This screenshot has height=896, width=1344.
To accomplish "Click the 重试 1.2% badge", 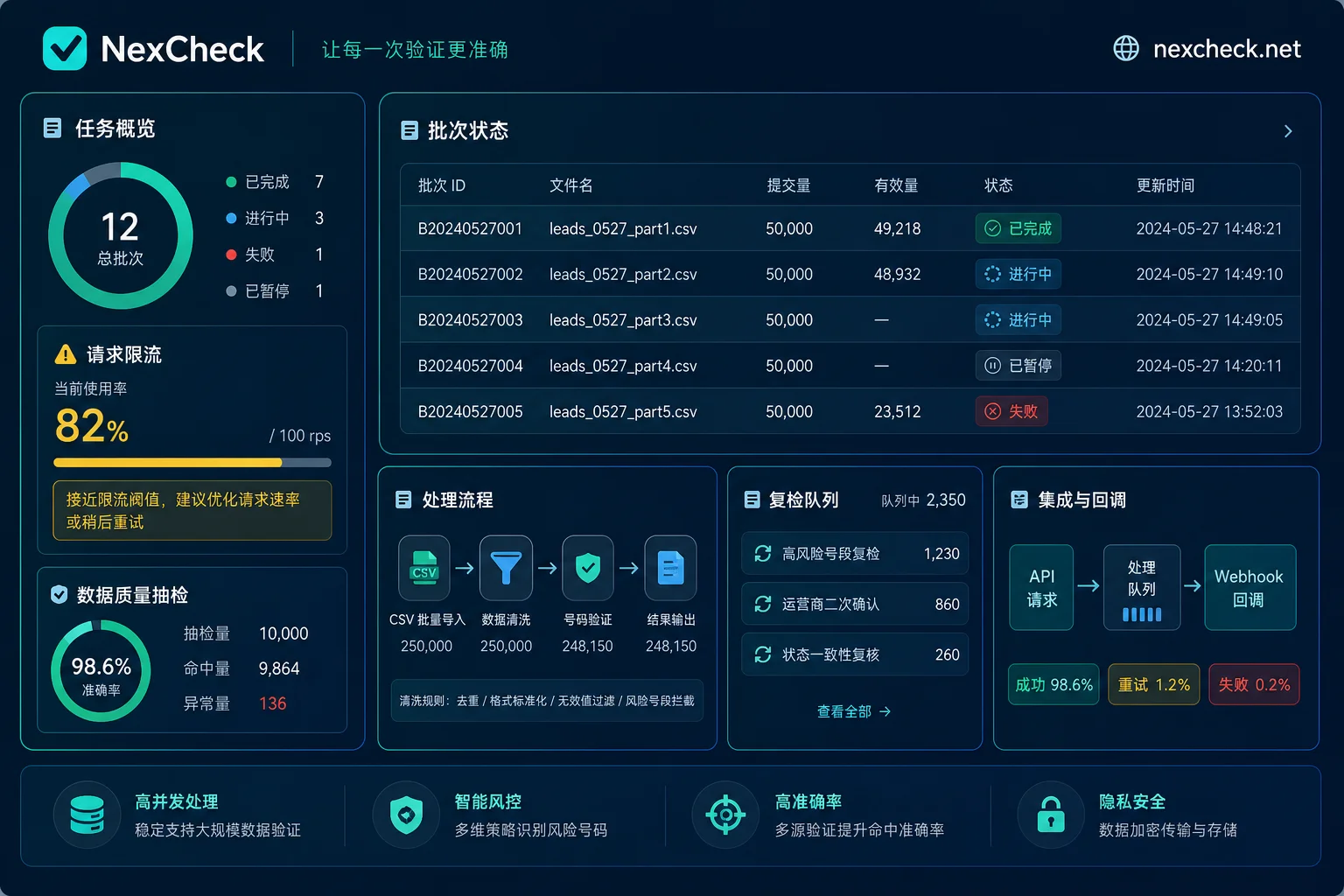I will [x=1154, y=684].
